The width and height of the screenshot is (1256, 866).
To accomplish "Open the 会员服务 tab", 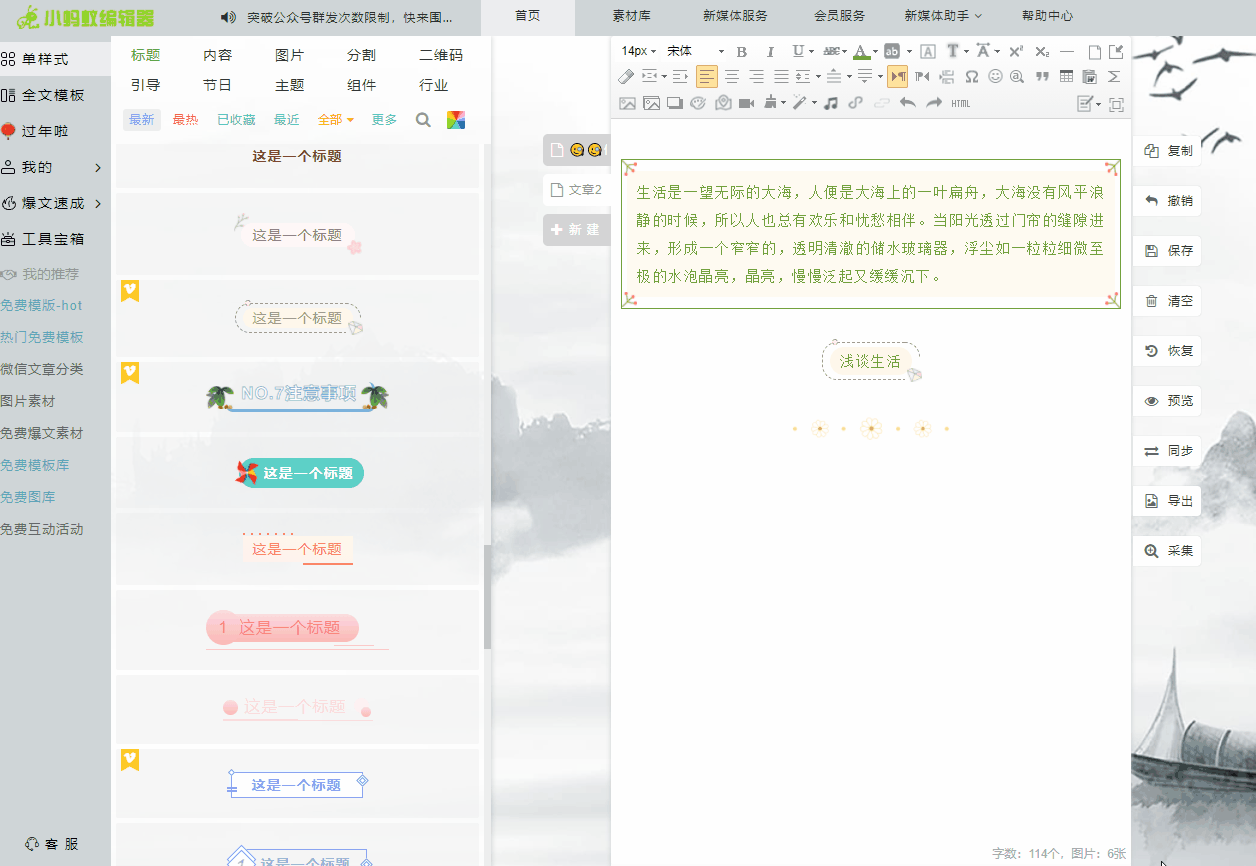I will (840, 16).
